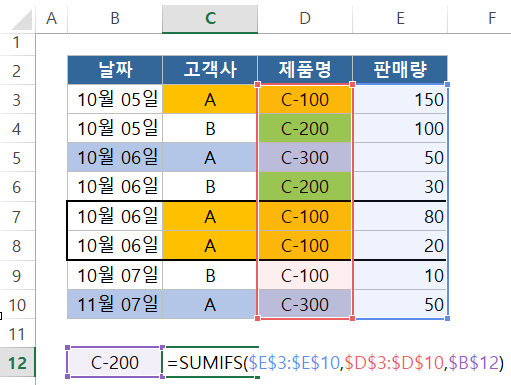The width and height of the screenshot is (511, 385).
Task: Select the 30 sales cell
Action: coord(400,187)
